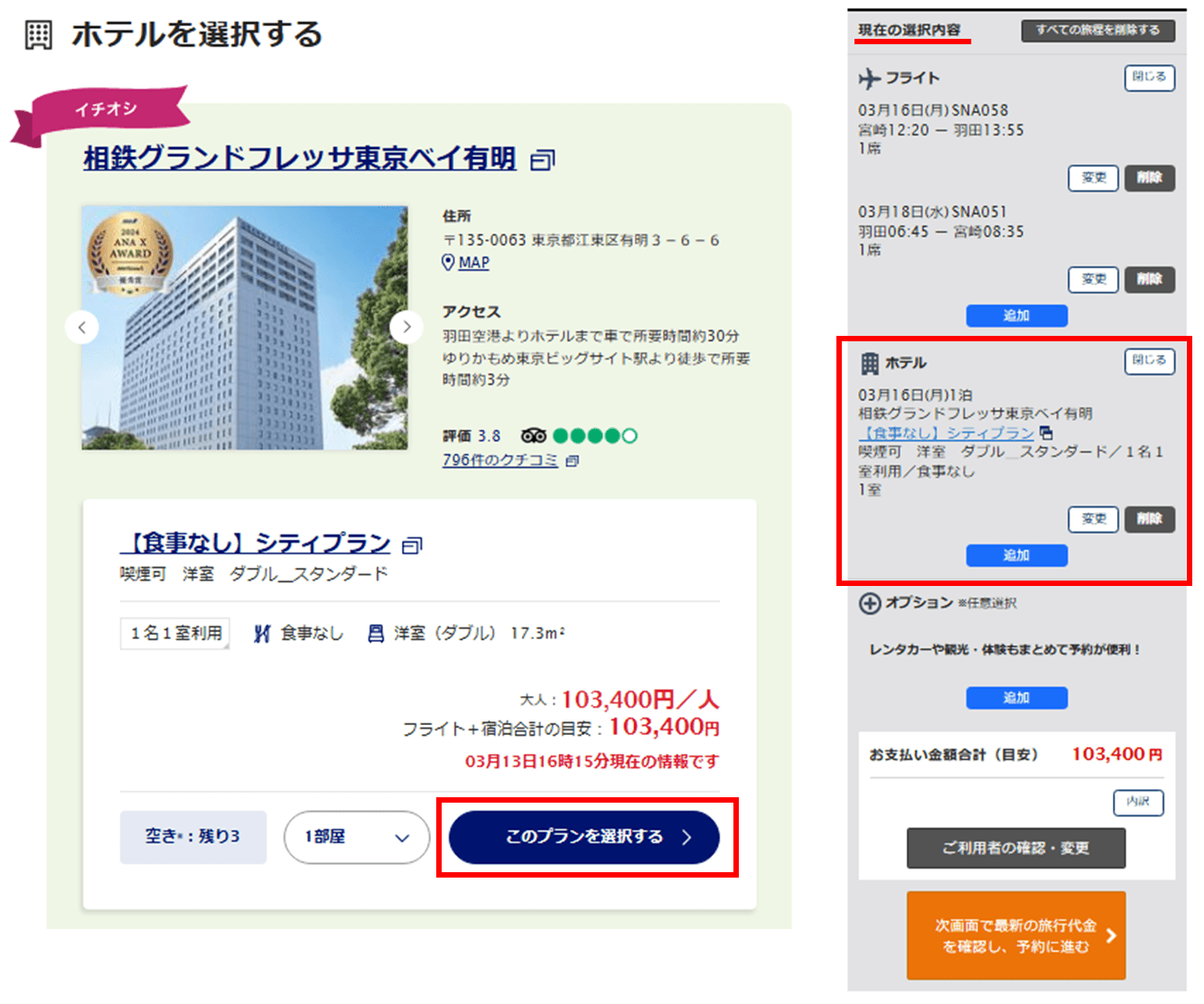Screen dimensions: 1204x1004
Task: Click the hotel building icon in sidebar
Action: (869, 363)
